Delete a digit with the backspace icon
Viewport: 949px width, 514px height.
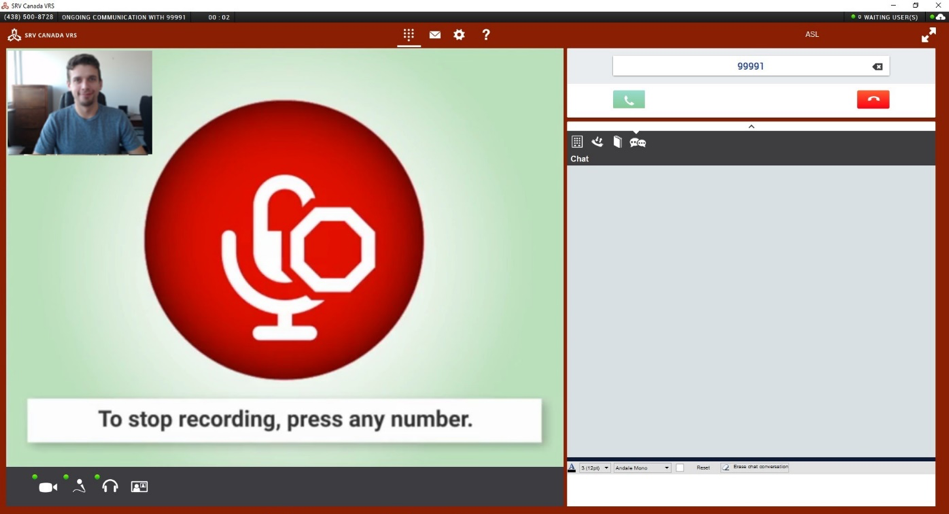tap(877, 67)
